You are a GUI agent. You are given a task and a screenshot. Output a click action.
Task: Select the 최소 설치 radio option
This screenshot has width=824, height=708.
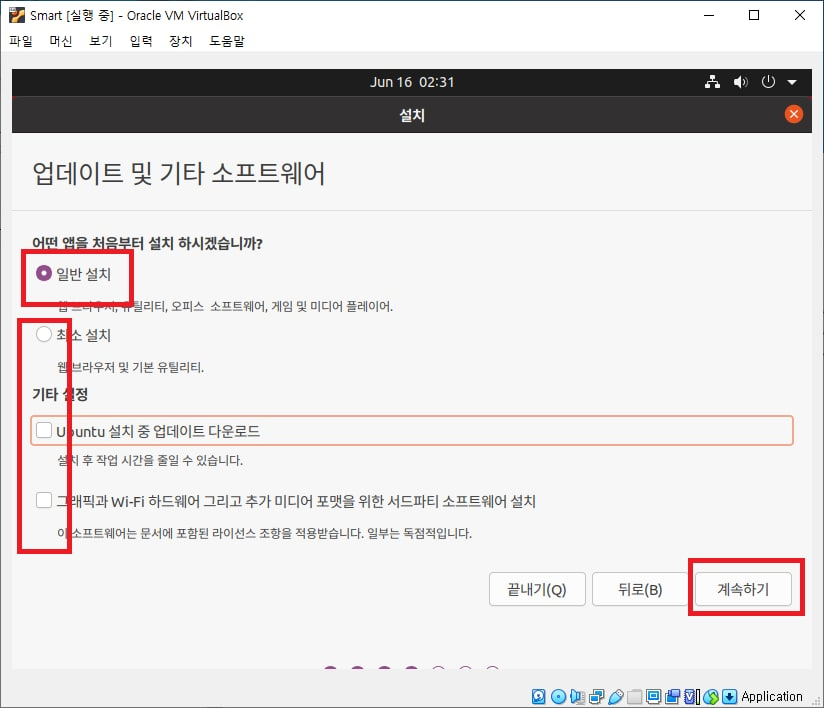pyautogui.click(x=44, y=334)
